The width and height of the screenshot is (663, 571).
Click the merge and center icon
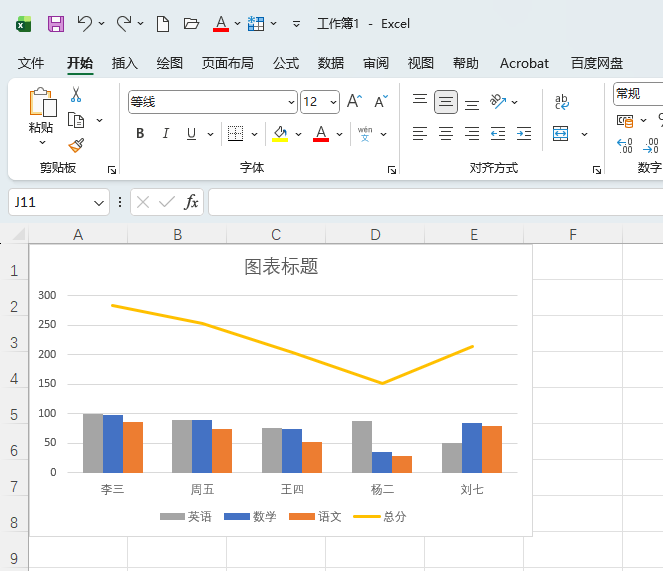coord(560,134)
